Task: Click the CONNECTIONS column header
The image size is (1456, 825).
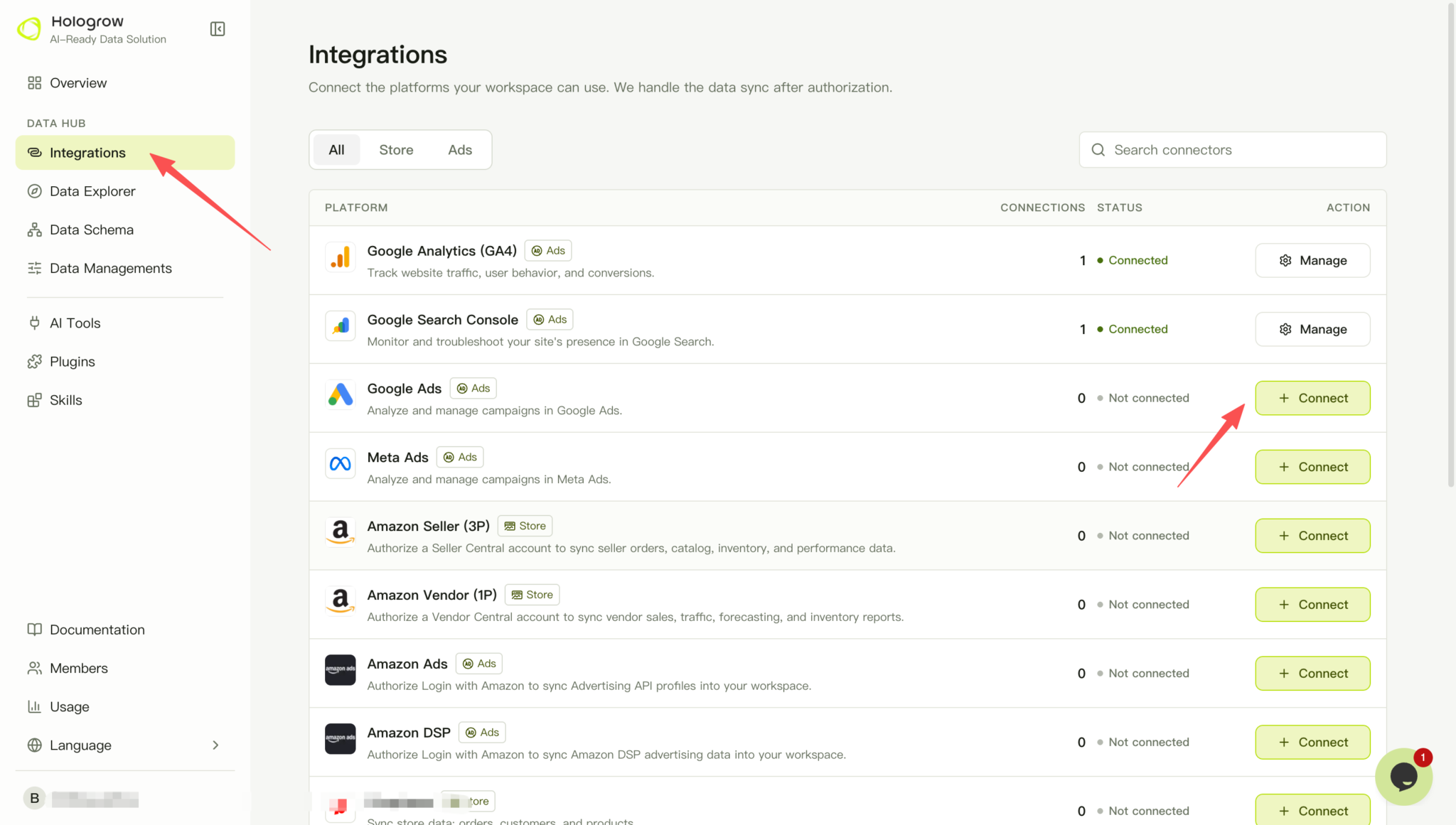Action: click(1043, 207)
